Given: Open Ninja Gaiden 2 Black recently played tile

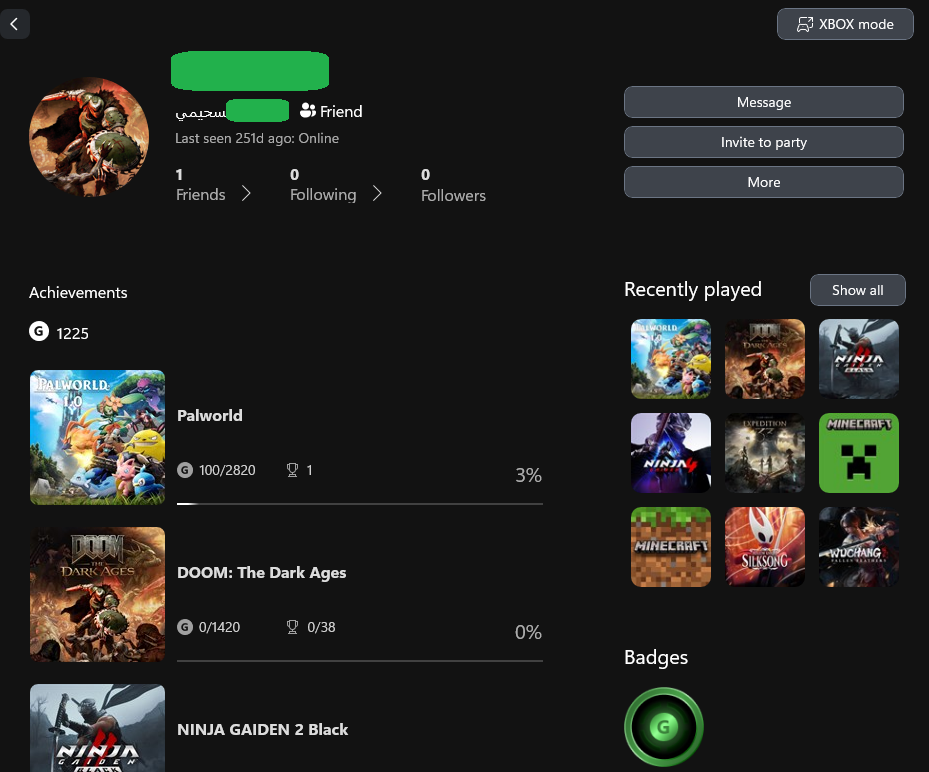Looking at the screenshot, I should [858, 359].
